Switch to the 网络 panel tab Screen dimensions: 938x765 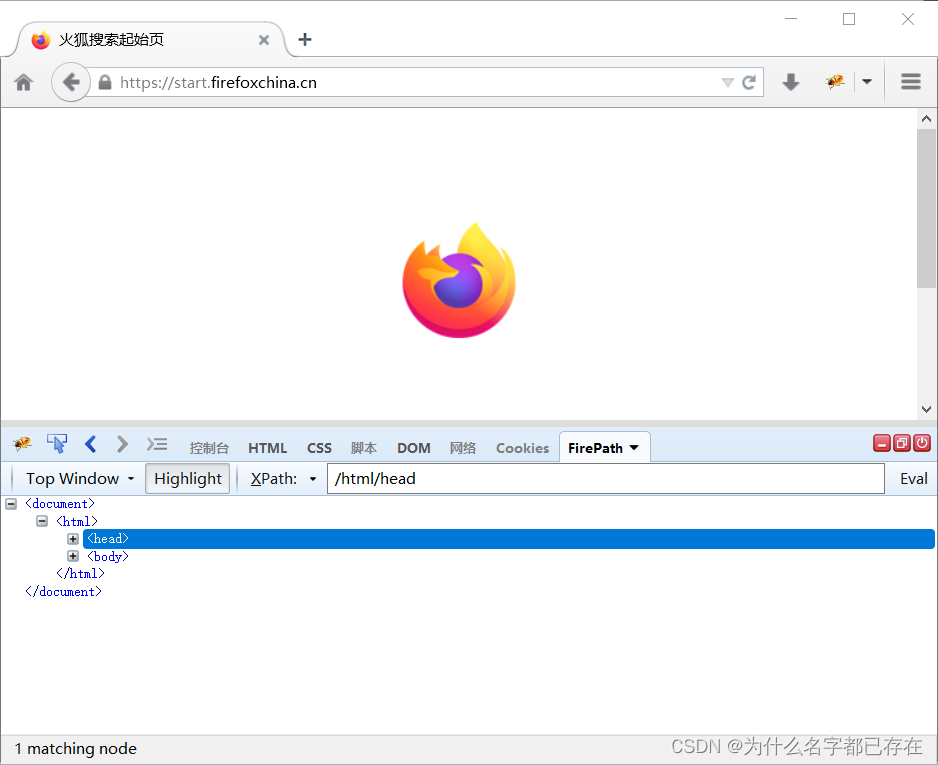(462, 448)
